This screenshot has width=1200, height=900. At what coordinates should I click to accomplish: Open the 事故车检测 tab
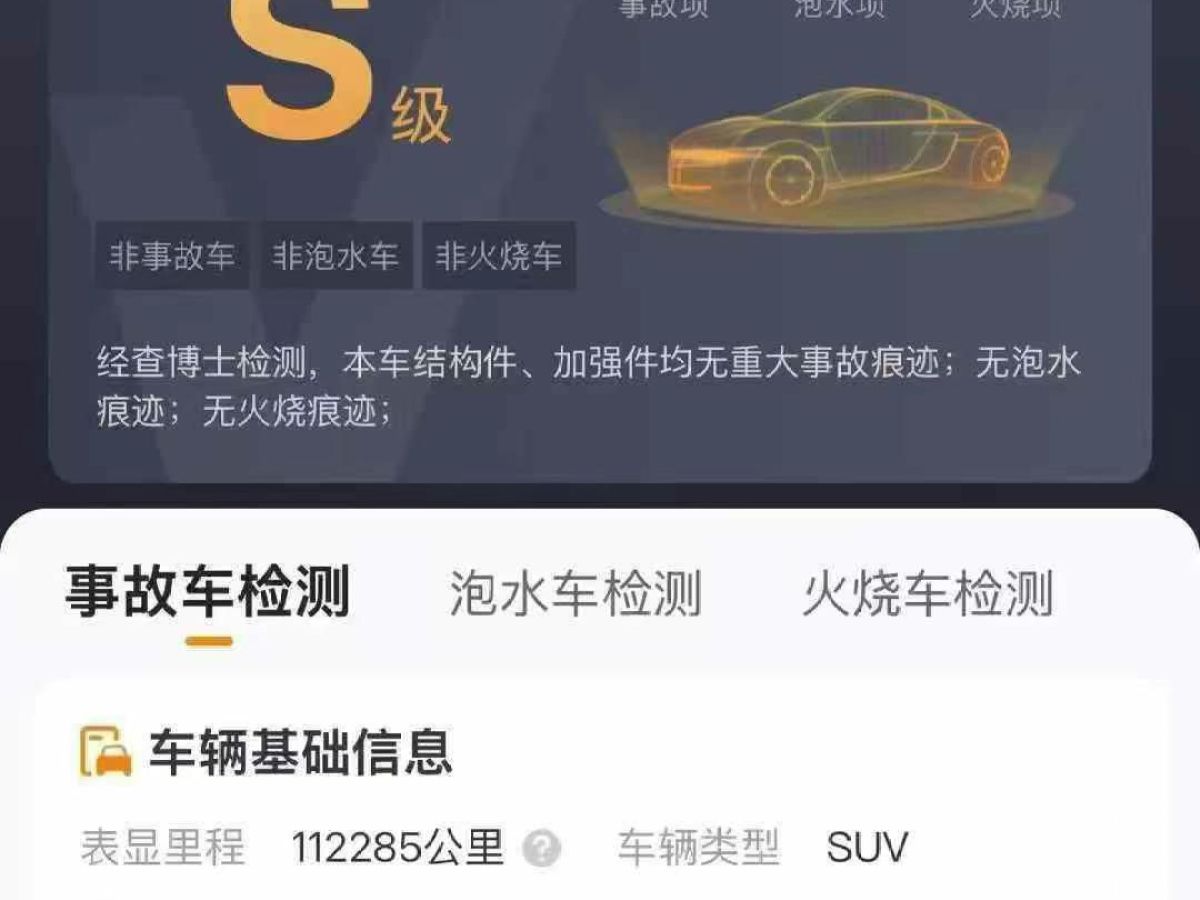[208, 592]
